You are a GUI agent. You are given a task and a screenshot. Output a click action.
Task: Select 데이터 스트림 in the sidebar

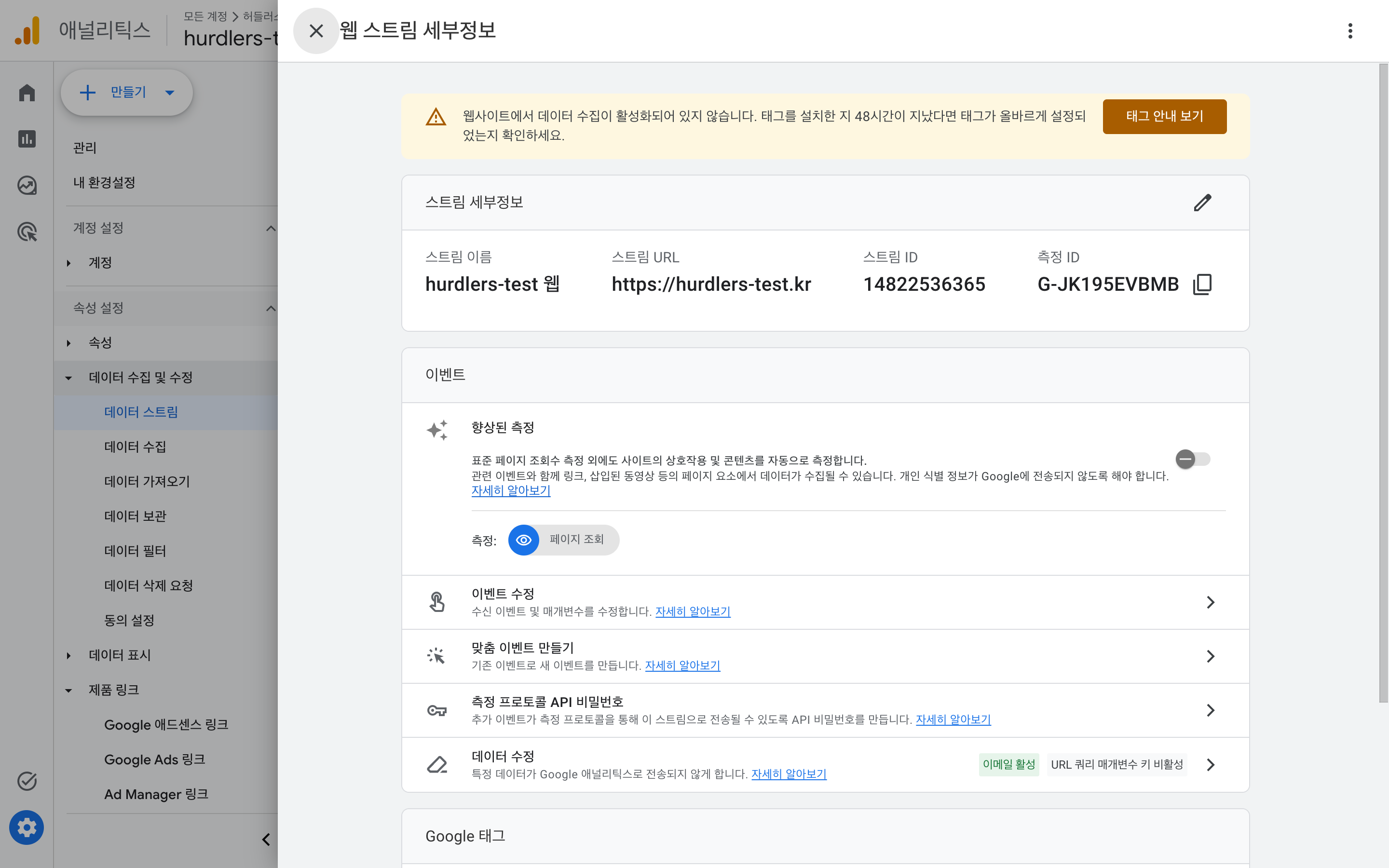[166, 412]
